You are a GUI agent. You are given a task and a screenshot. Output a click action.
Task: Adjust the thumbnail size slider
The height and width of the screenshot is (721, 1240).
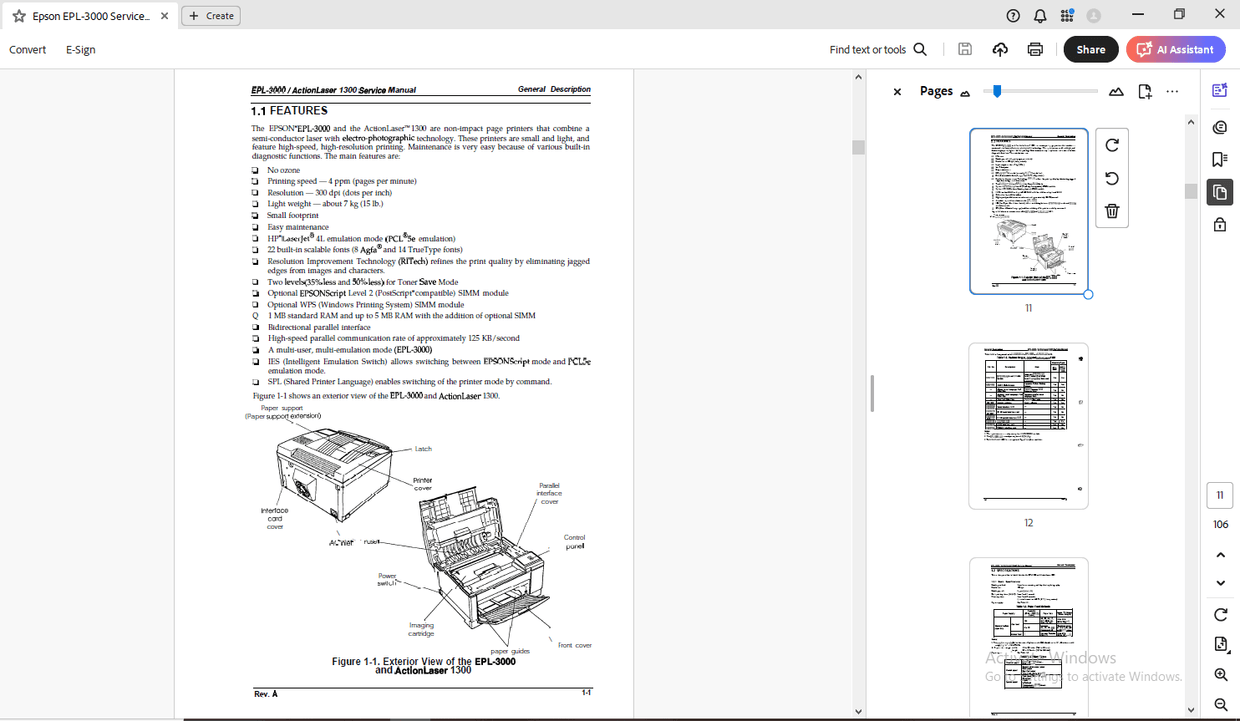point(996,91)
